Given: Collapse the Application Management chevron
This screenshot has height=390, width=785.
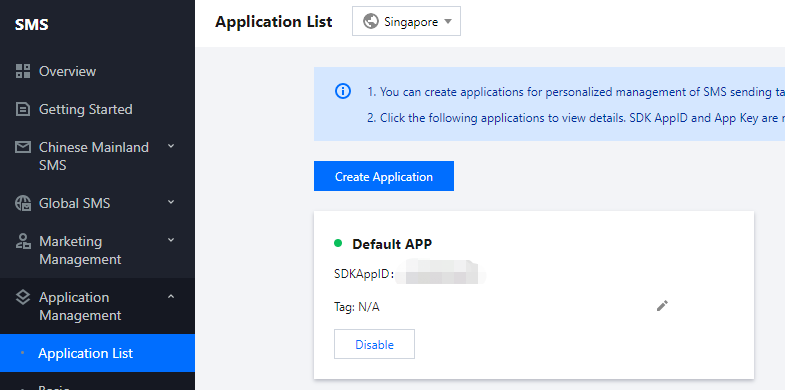Looking at the screenshot, I should point(171,296).
